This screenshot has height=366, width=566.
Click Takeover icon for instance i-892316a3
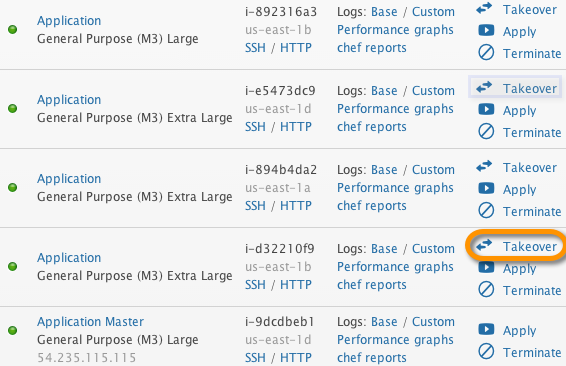click(x=484, y=8)
